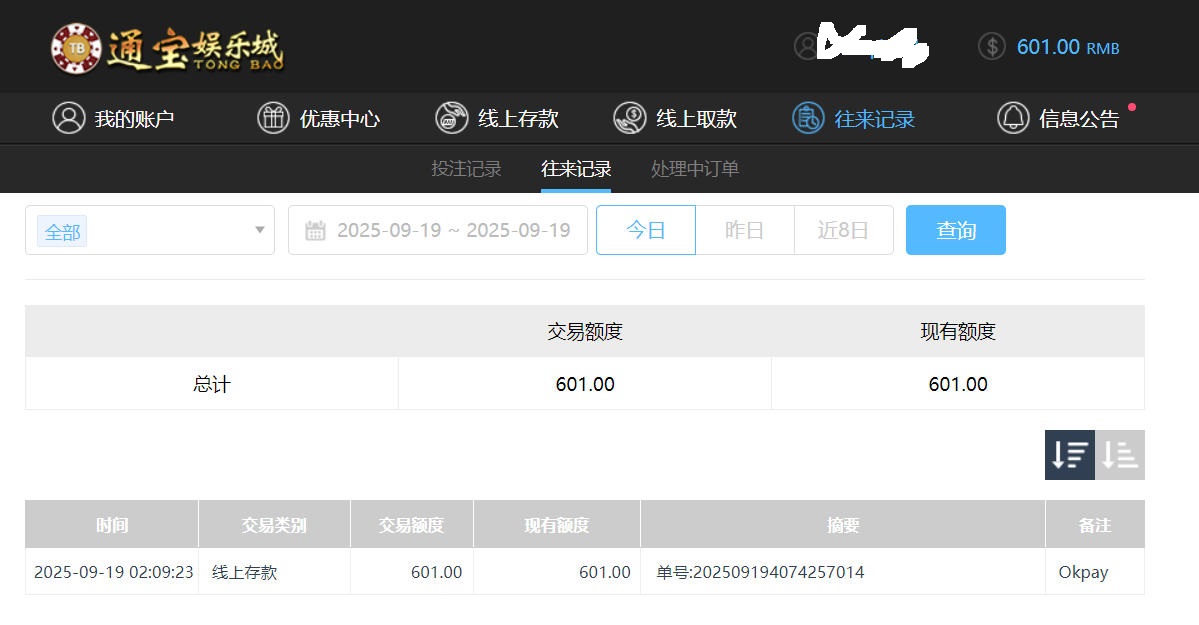This screenshot has height=625, width=1199.
Task: Sort records in descending order
Action: pyautogui.click(x=1069, y=455)
